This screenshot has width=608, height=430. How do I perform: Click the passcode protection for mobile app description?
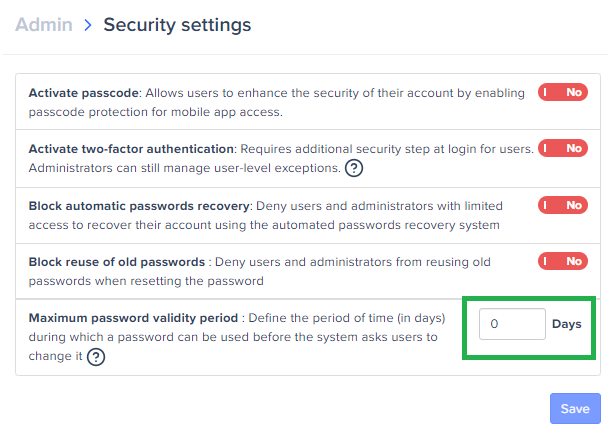[x=155, y=112]
